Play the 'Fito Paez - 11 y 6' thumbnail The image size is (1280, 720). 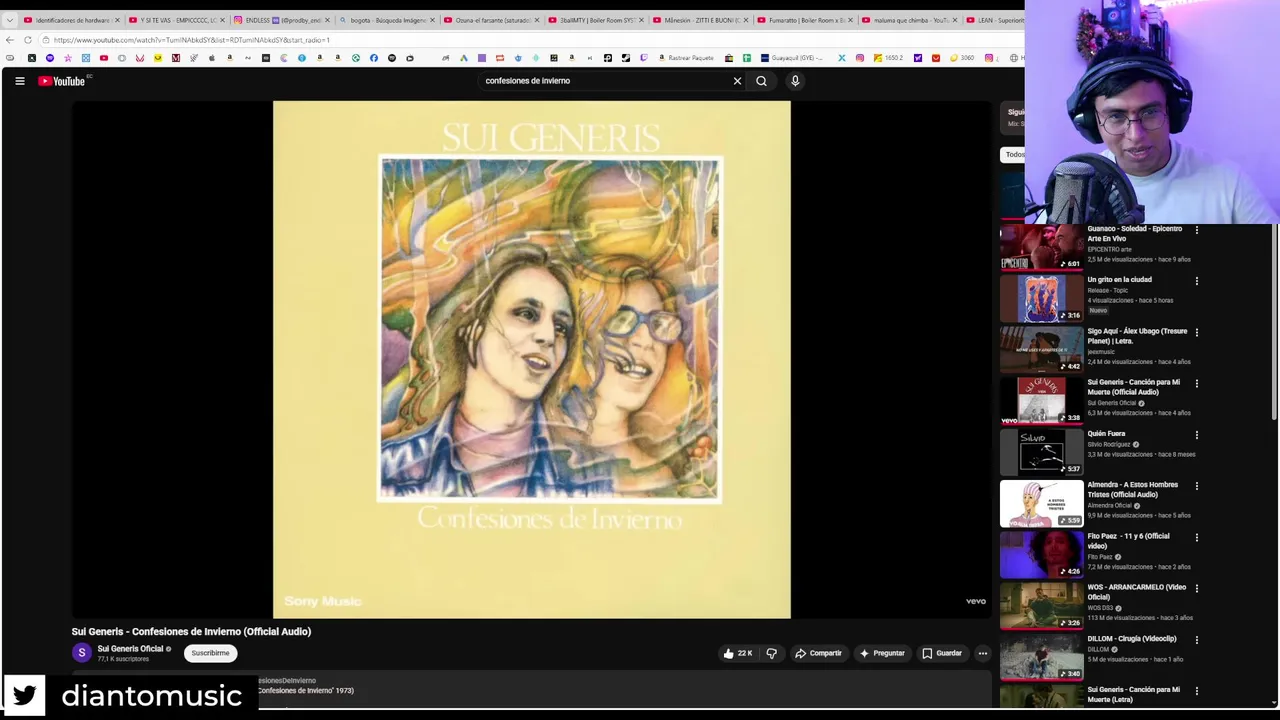click(1041, 554)
